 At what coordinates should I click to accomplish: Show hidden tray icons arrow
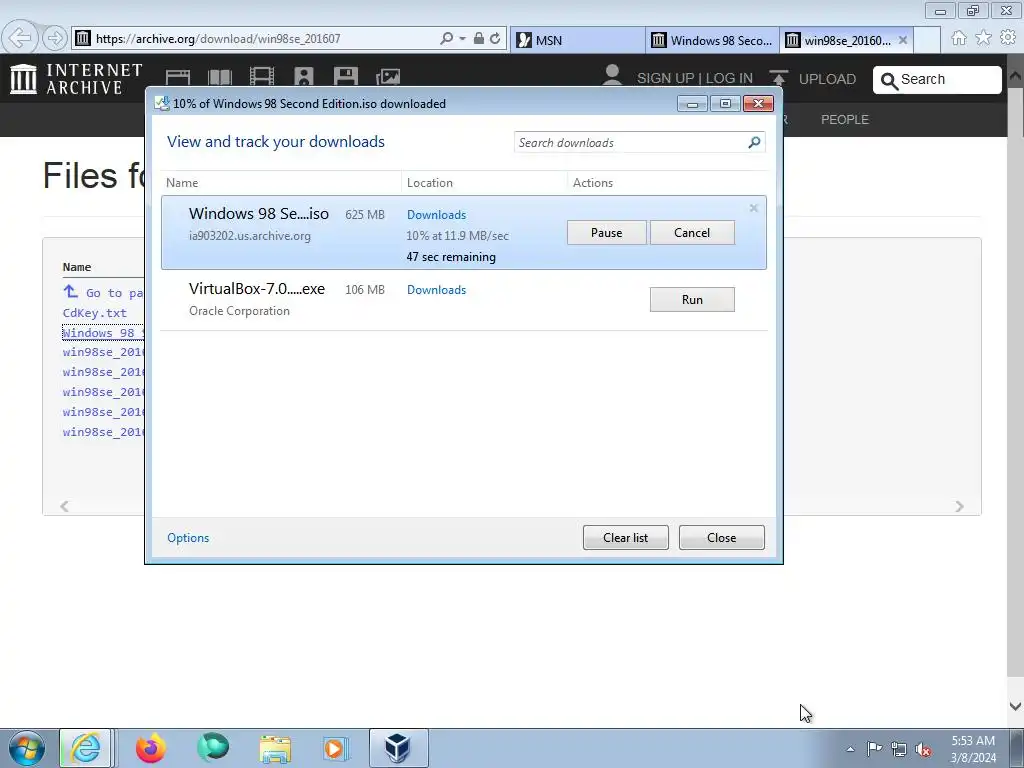(x=850, y=749)
